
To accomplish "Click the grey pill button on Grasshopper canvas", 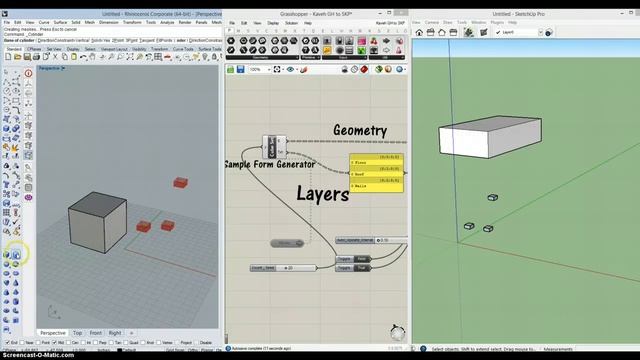I will coord(287,243).
